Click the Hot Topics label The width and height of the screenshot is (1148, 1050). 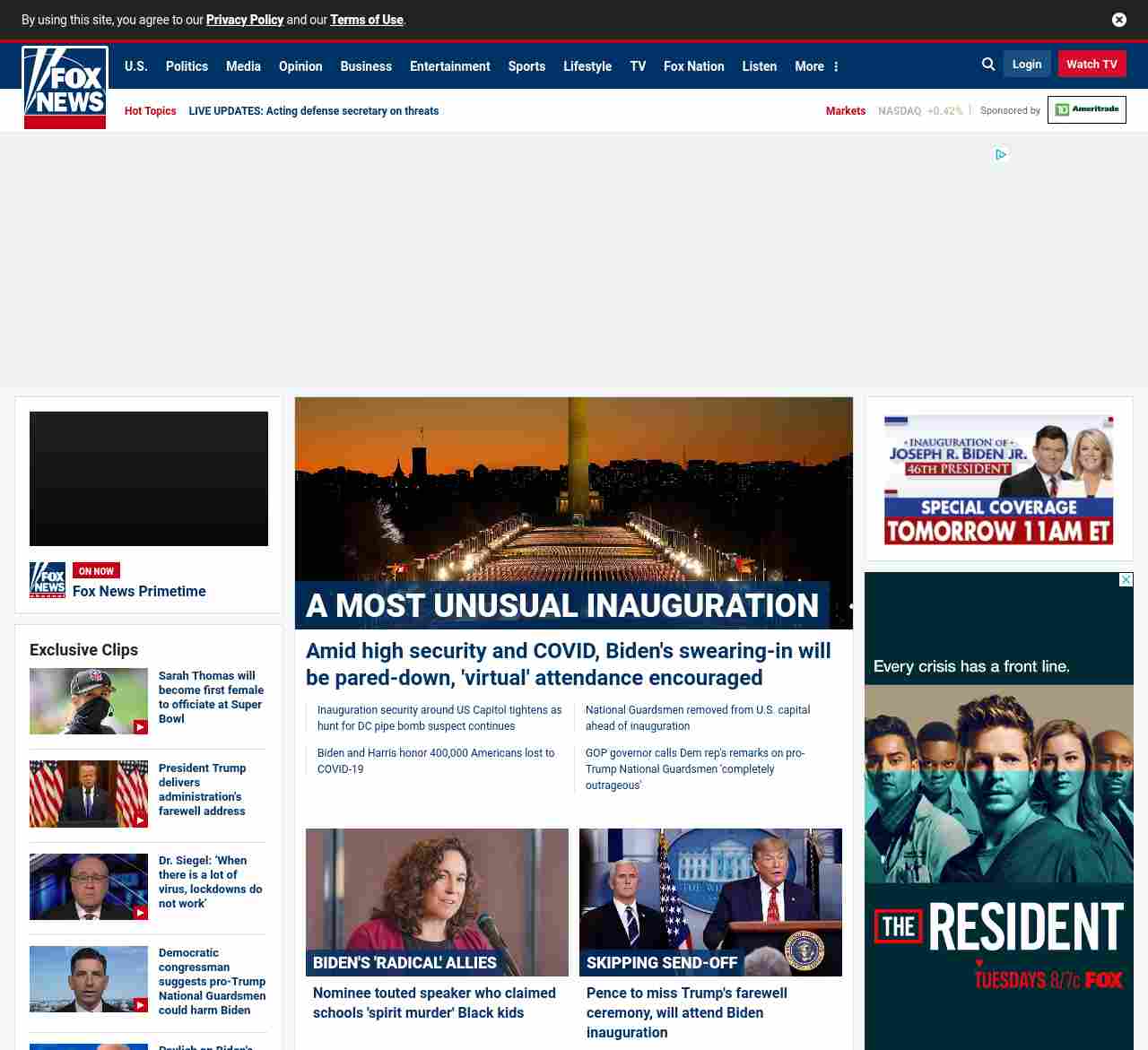pyautogui.click(x=150, y=111)
